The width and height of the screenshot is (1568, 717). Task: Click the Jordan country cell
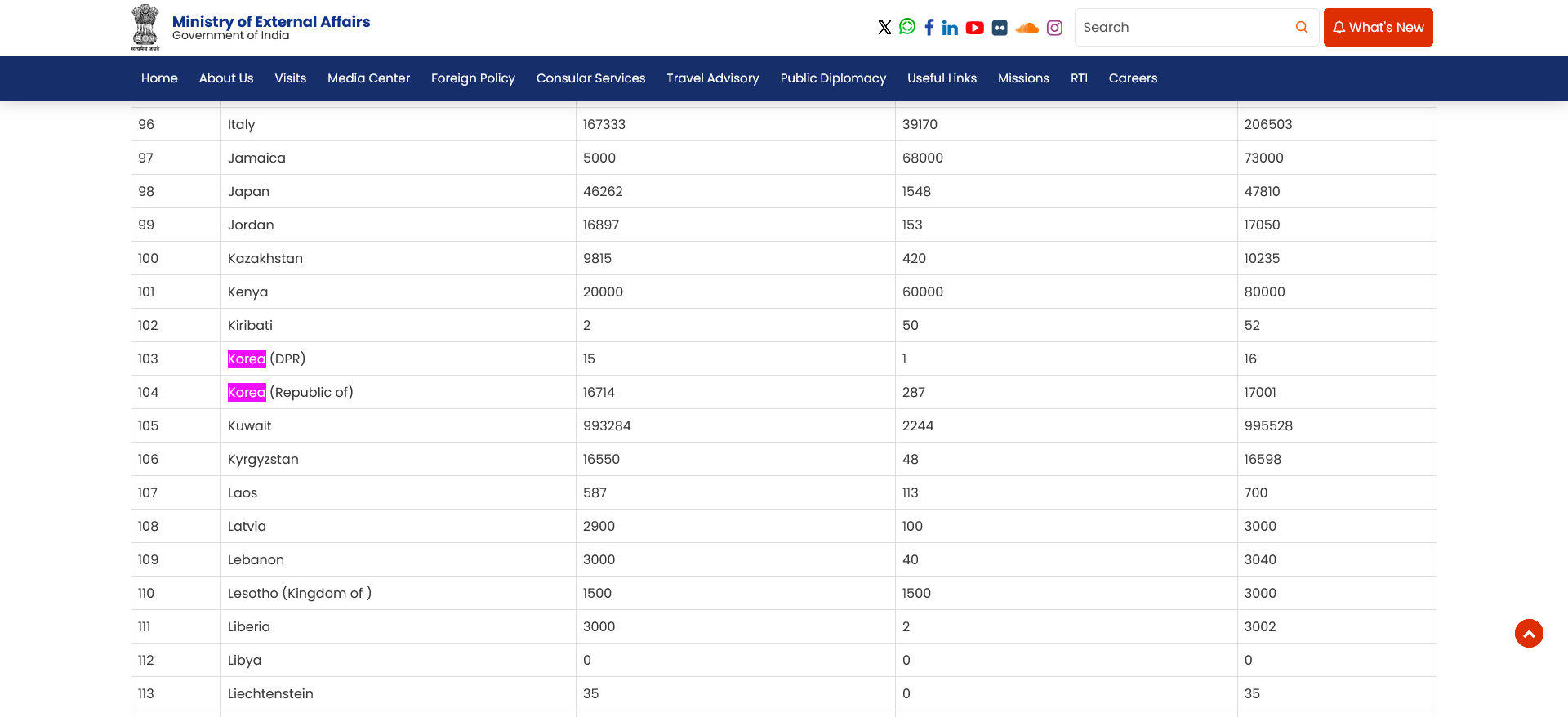[399, 225]
